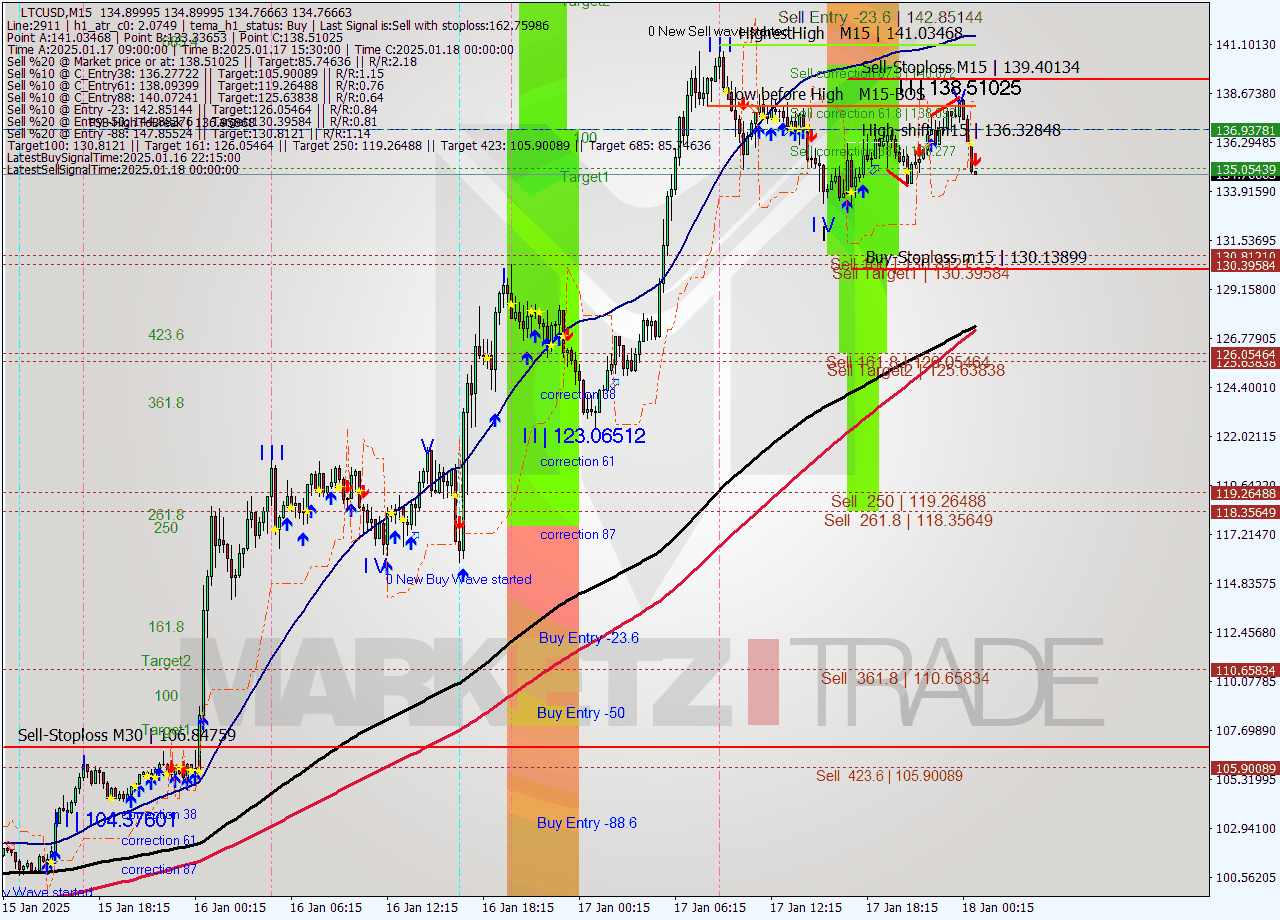Click the 'M15-BOS | 138.51025' label
Screen dimensions: 1280x920
(x=939, y=89)
